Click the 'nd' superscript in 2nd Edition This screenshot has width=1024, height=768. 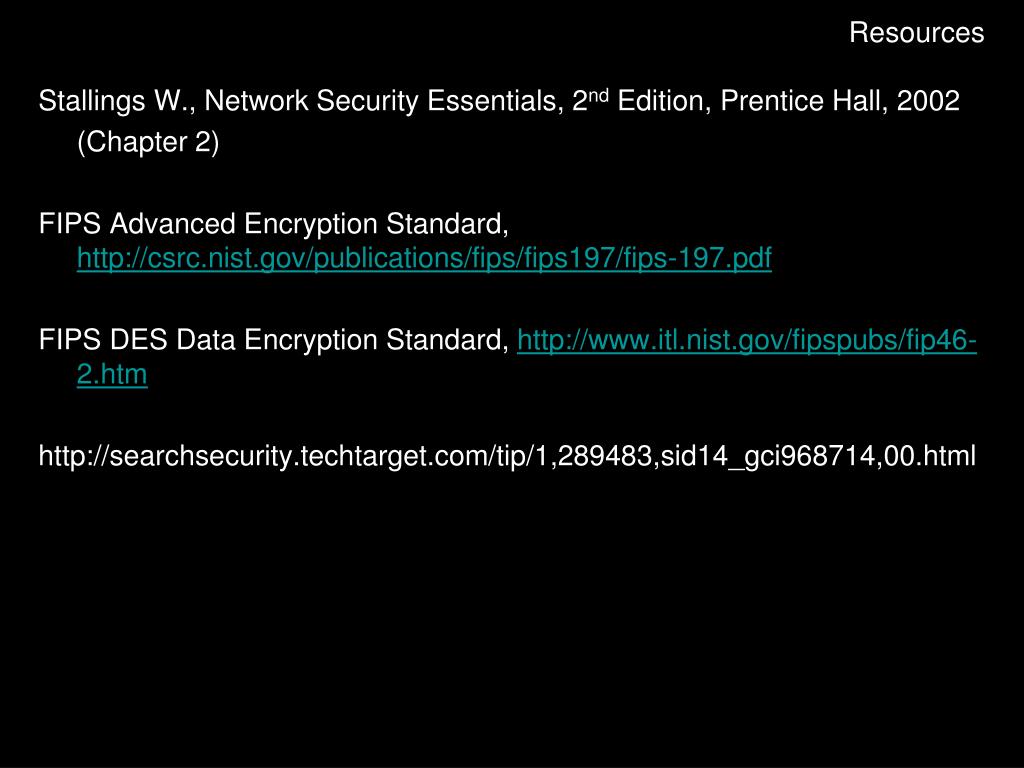pos(598,95)
